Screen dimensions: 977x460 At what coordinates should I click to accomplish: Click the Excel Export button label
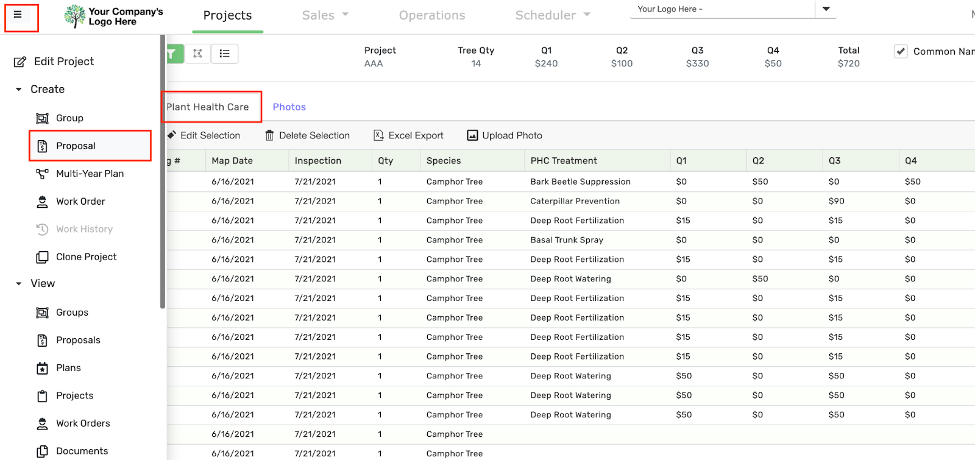(416, 135)
